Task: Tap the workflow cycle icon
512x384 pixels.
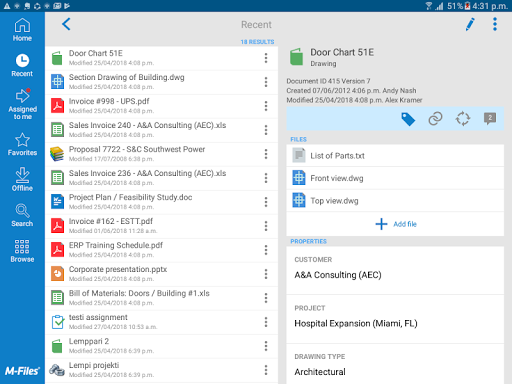Action: (463, 119)
